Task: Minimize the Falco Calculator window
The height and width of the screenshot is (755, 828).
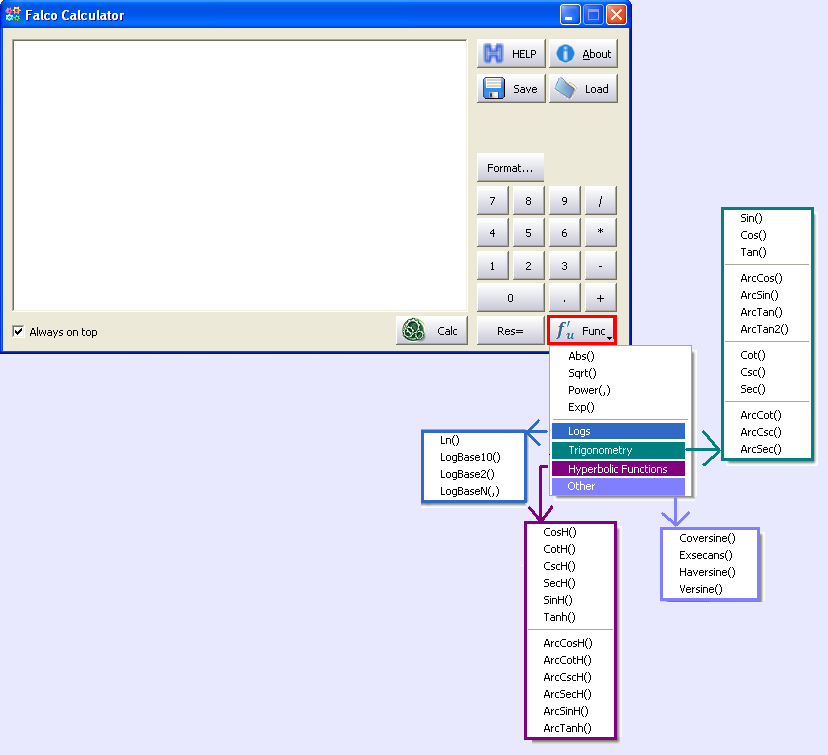Action: (x=570, y=15)
